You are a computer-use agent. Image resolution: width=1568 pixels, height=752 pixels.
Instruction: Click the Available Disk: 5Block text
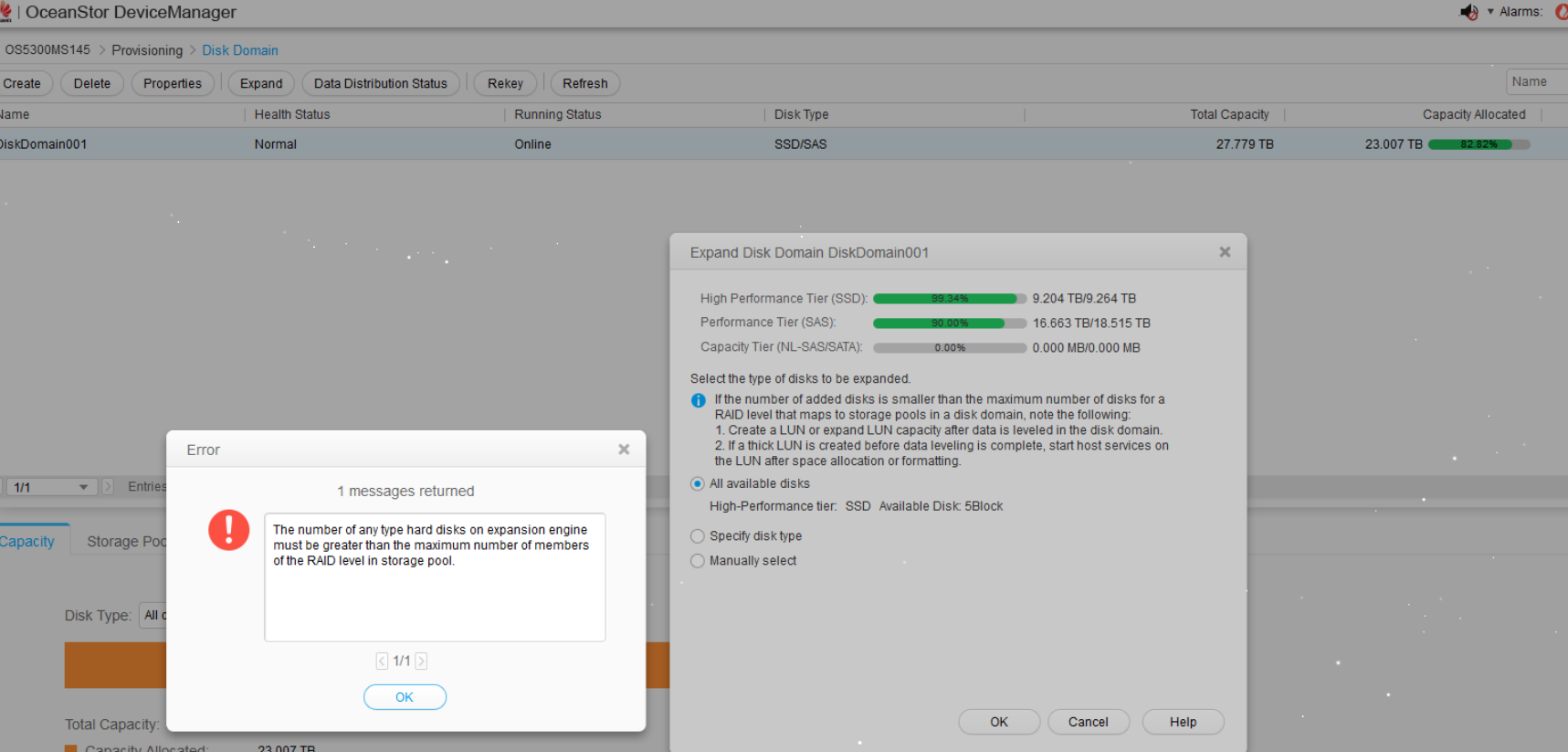pos(941,506)
